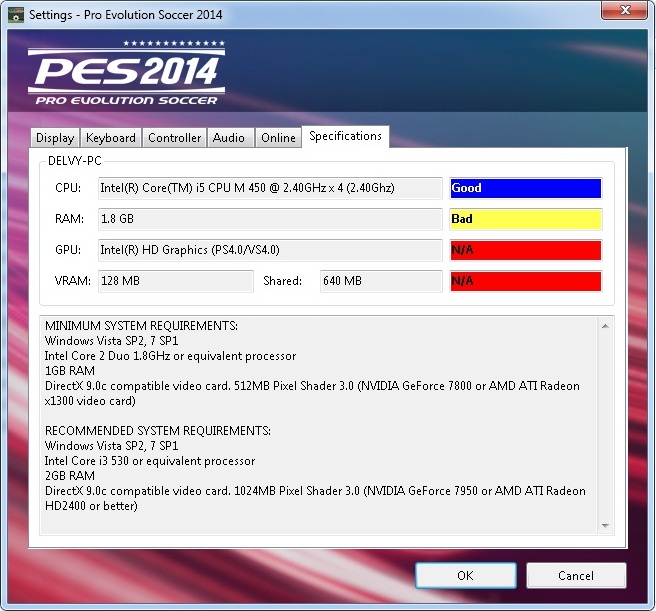
Task: Click the Shared field showing 640 MB
Action: pyautogui.click(x=381, y=281)
